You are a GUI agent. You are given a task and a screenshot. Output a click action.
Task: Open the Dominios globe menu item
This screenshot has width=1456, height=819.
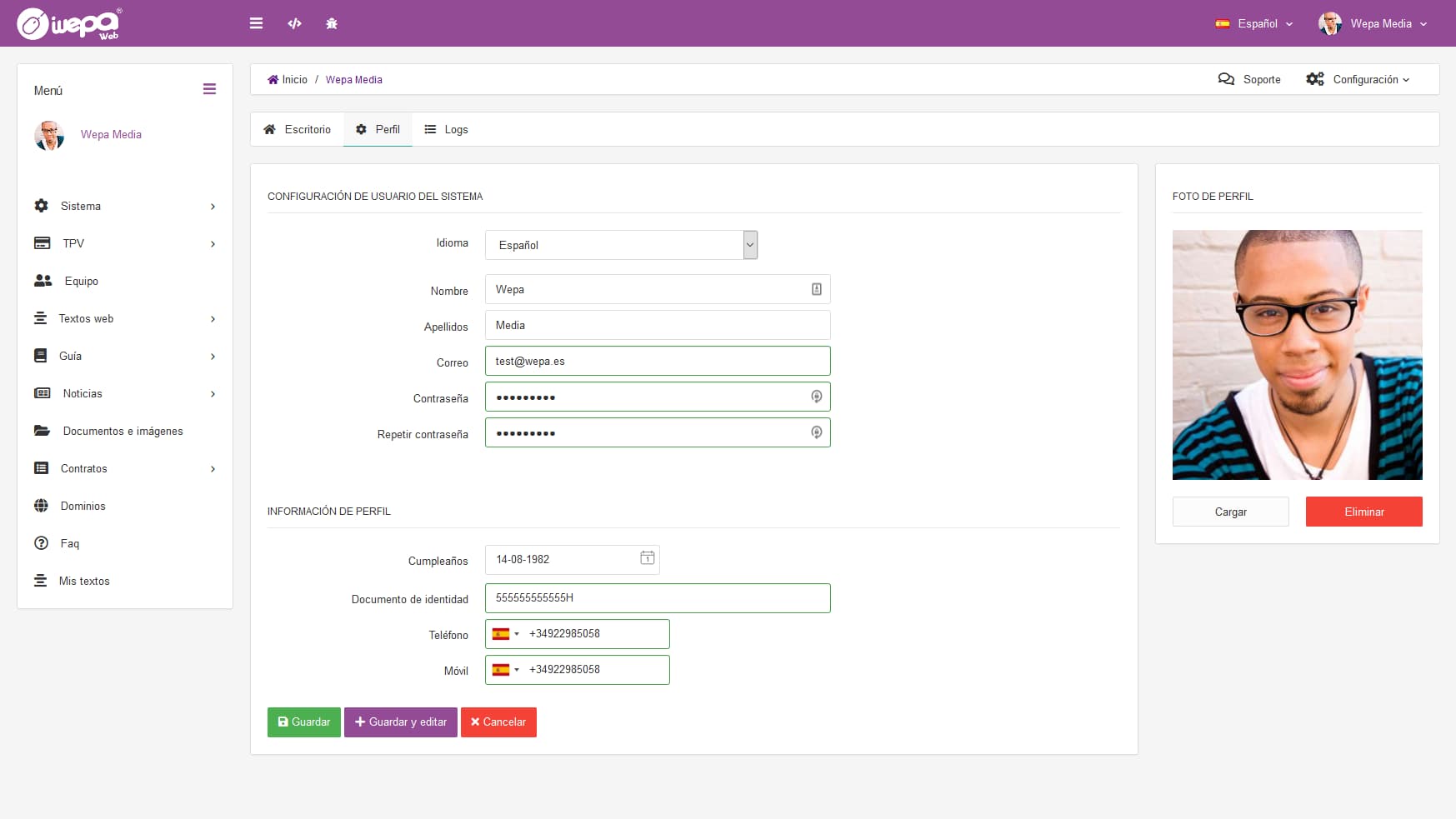coord(83,506)
